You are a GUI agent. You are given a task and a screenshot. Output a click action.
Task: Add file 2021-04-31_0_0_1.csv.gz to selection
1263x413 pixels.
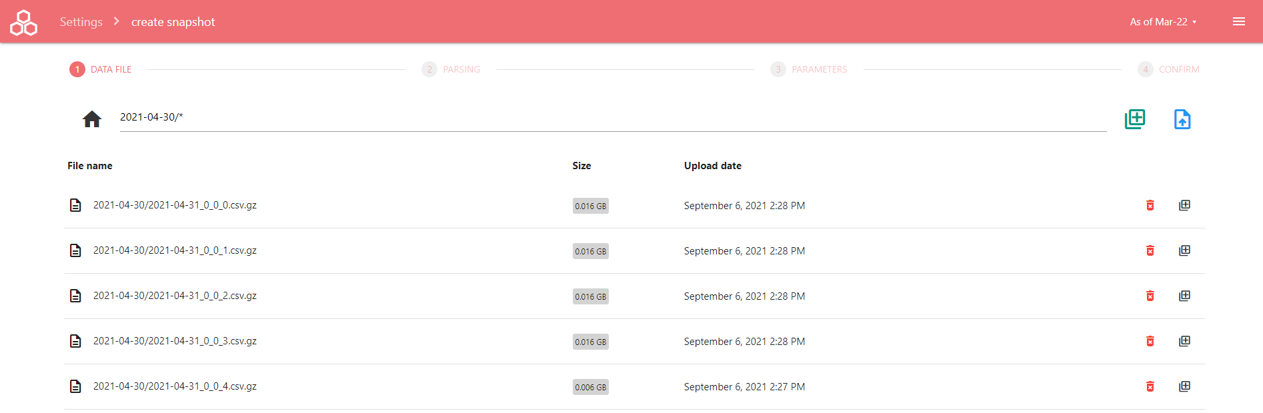(x=1184, y=251)
